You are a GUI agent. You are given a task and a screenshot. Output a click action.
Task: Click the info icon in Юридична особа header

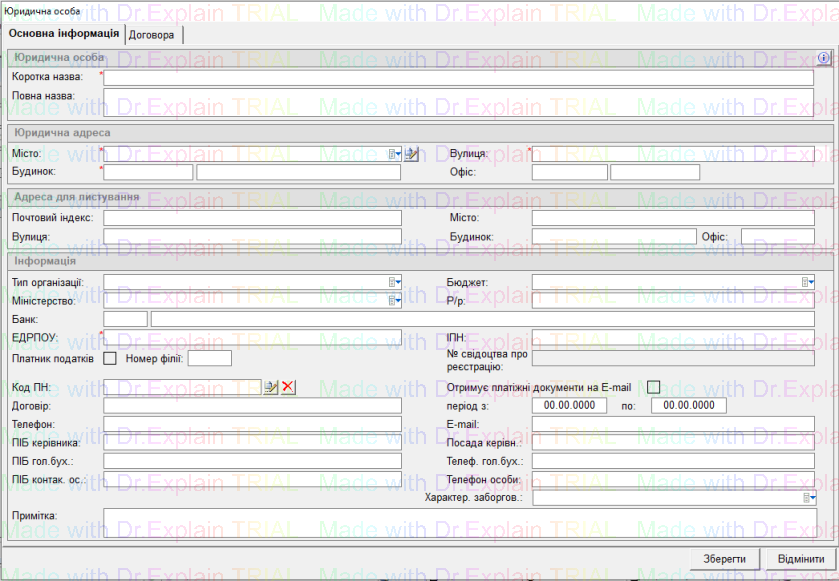pyautogui.click(x=824, y=58)
